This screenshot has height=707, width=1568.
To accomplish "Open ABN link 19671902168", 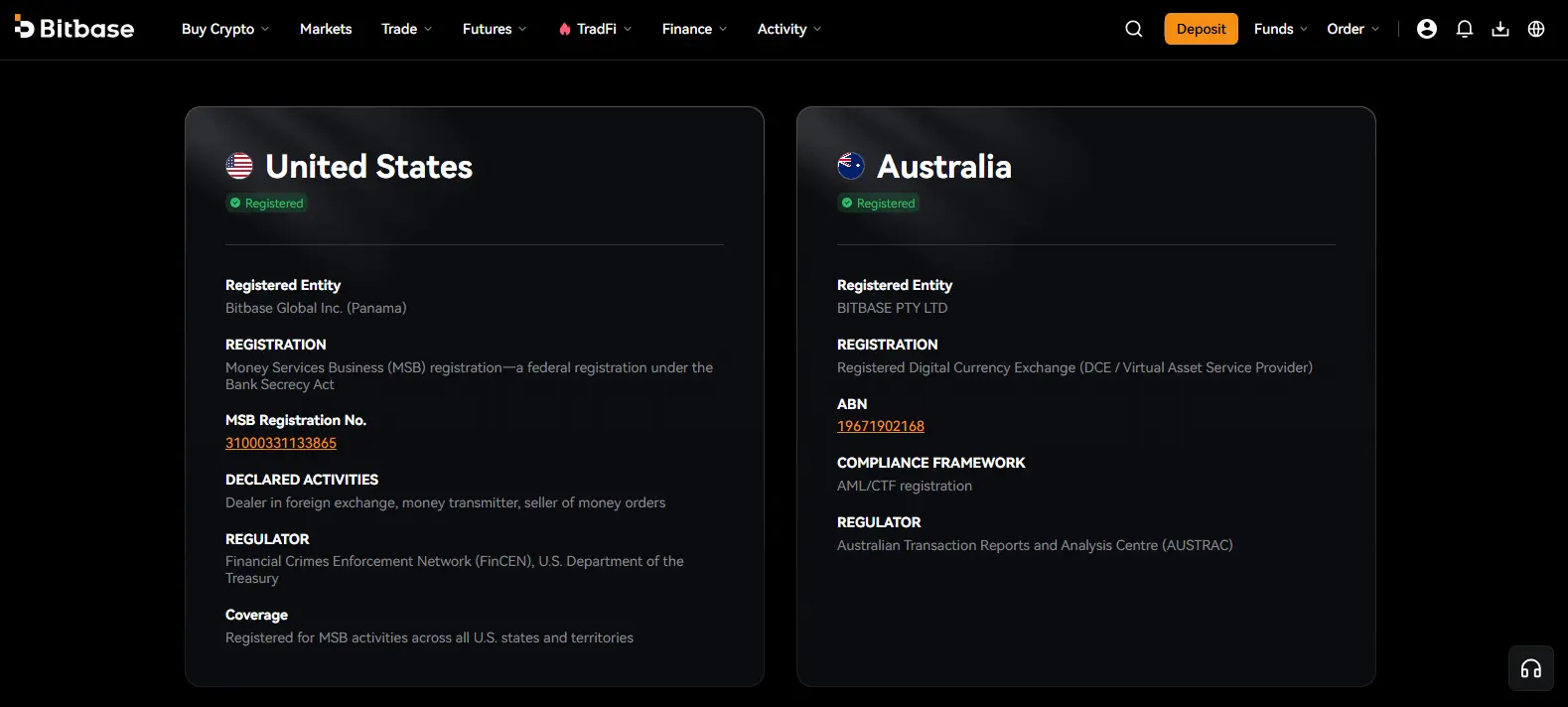I will tap(881, 426).
